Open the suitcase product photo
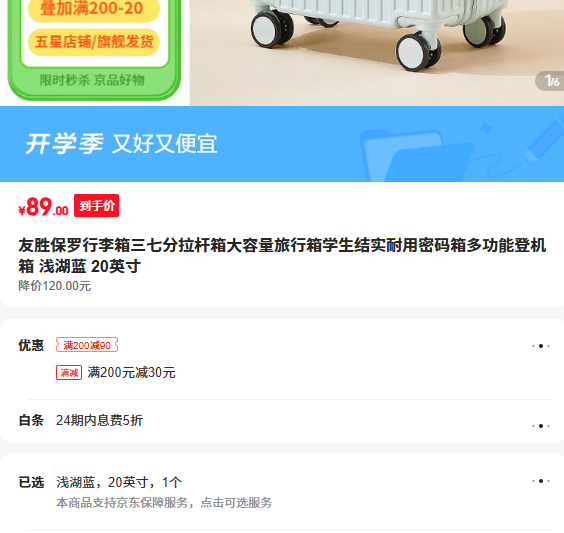This screenshot has height=533, width=564. tap(377, 53)
